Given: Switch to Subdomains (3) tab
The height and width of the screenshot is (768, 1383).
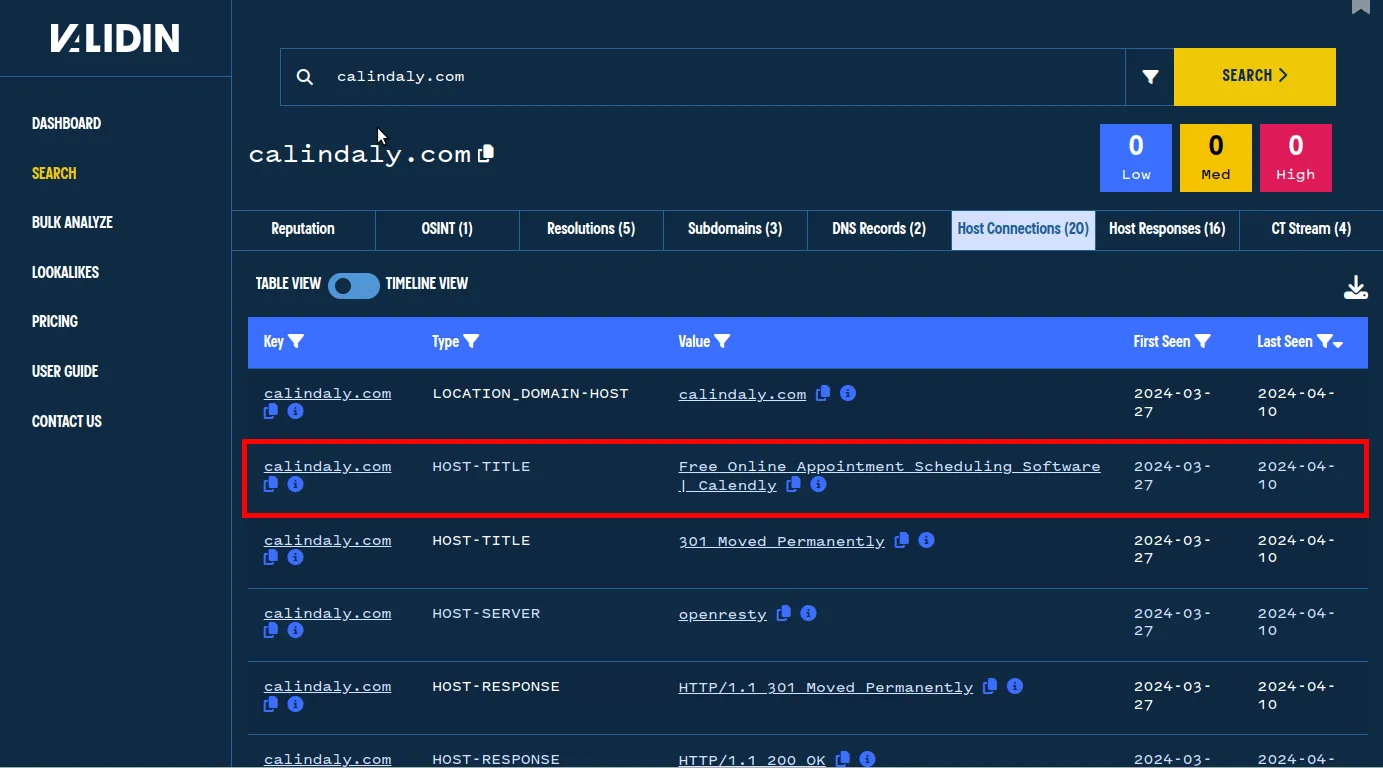Looking at the screenshot, I should pyautogui.click(x=735, y=229).
